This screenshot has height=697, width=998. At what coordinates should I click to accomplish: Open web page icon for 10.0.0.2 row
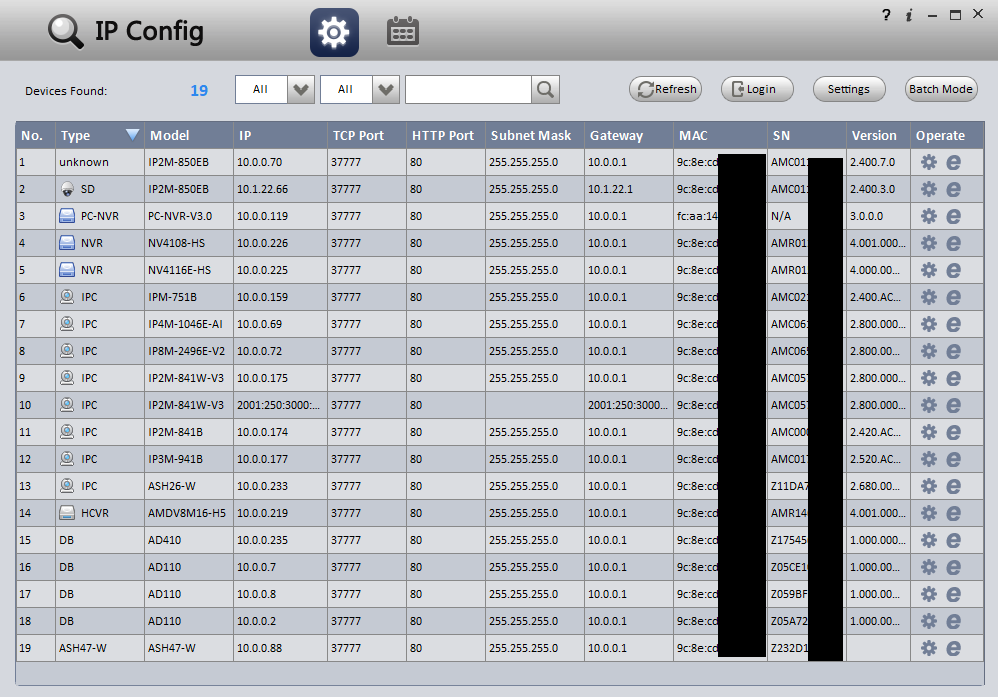pos(953,621)
